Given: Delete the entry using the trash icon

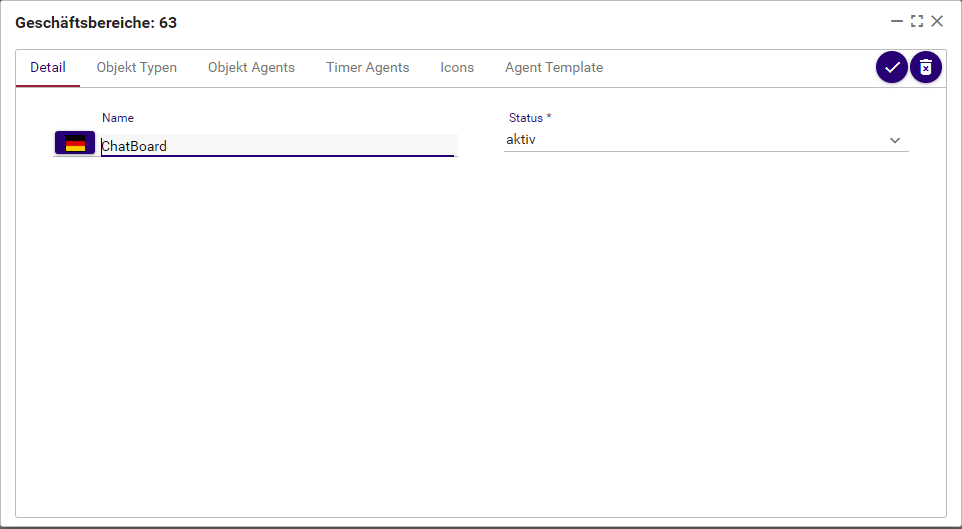Looking at the screenshot, I should coord(926,68).
